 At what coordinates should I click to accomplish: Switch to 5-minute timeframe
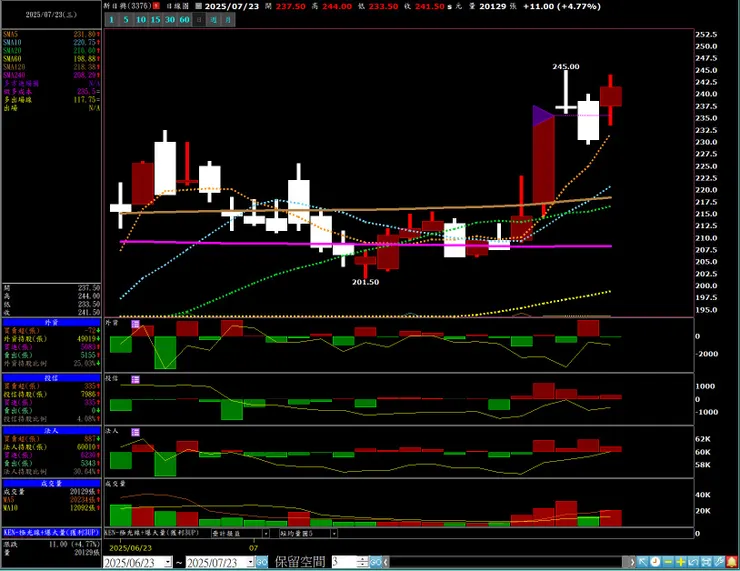[126, 20]
